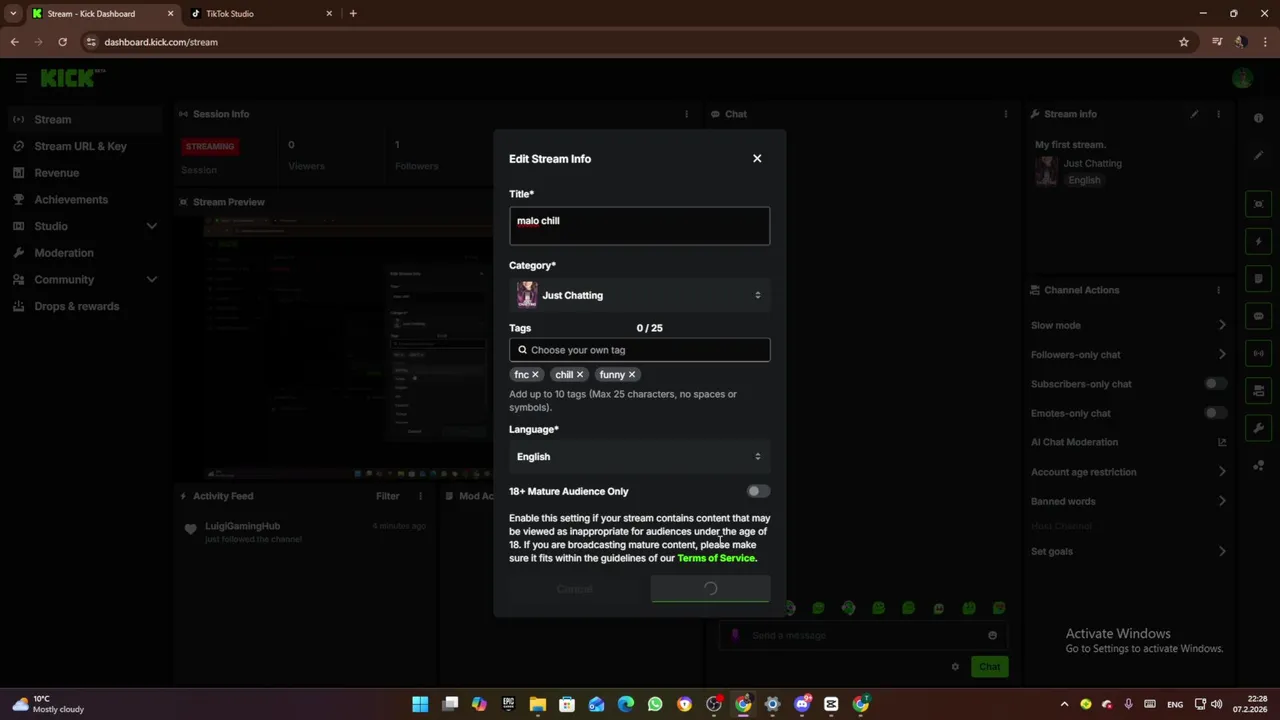Click the faded Cancel button in dialog
The height and width of the screenshot is (720, 1280).
tap(574, 589)
